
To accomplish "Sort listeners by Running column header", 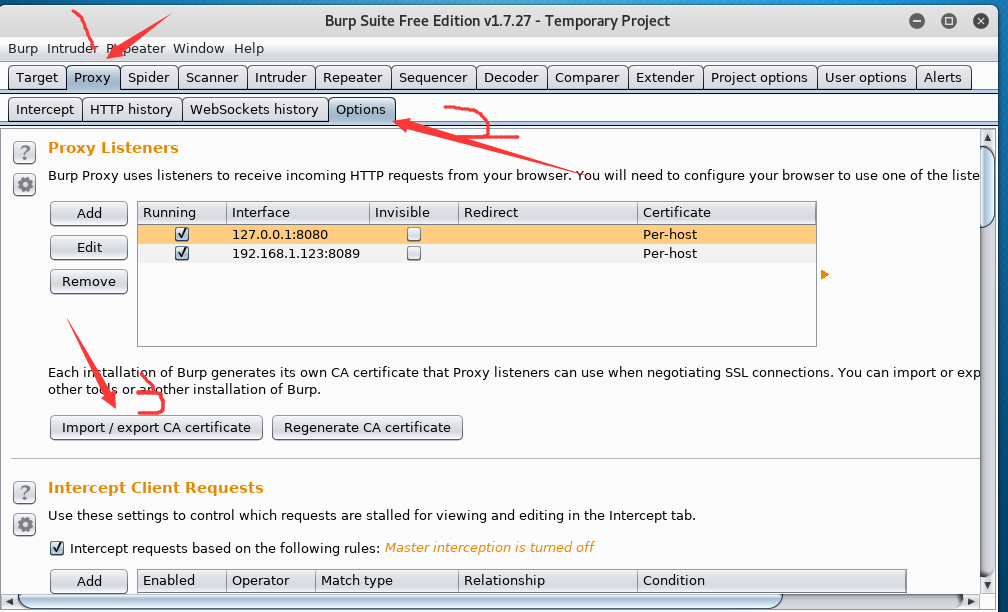I will coord(182,213).
